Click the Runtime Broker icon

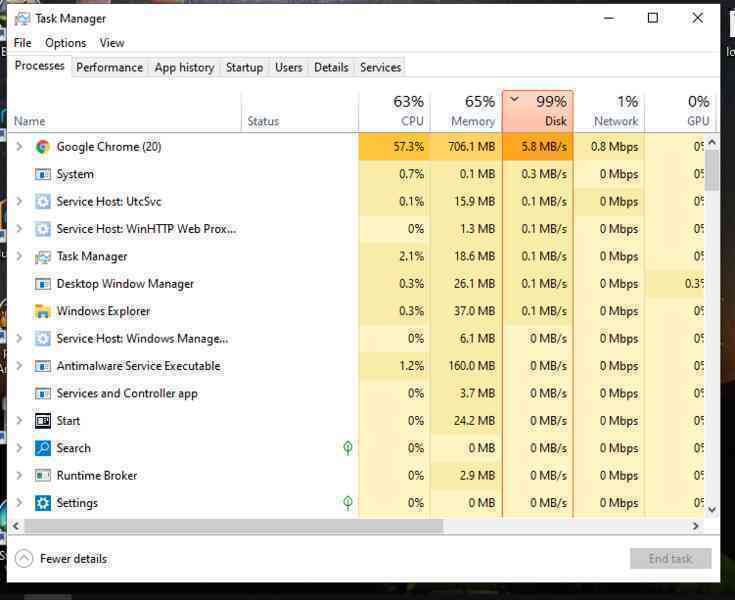tap(43, 476)
